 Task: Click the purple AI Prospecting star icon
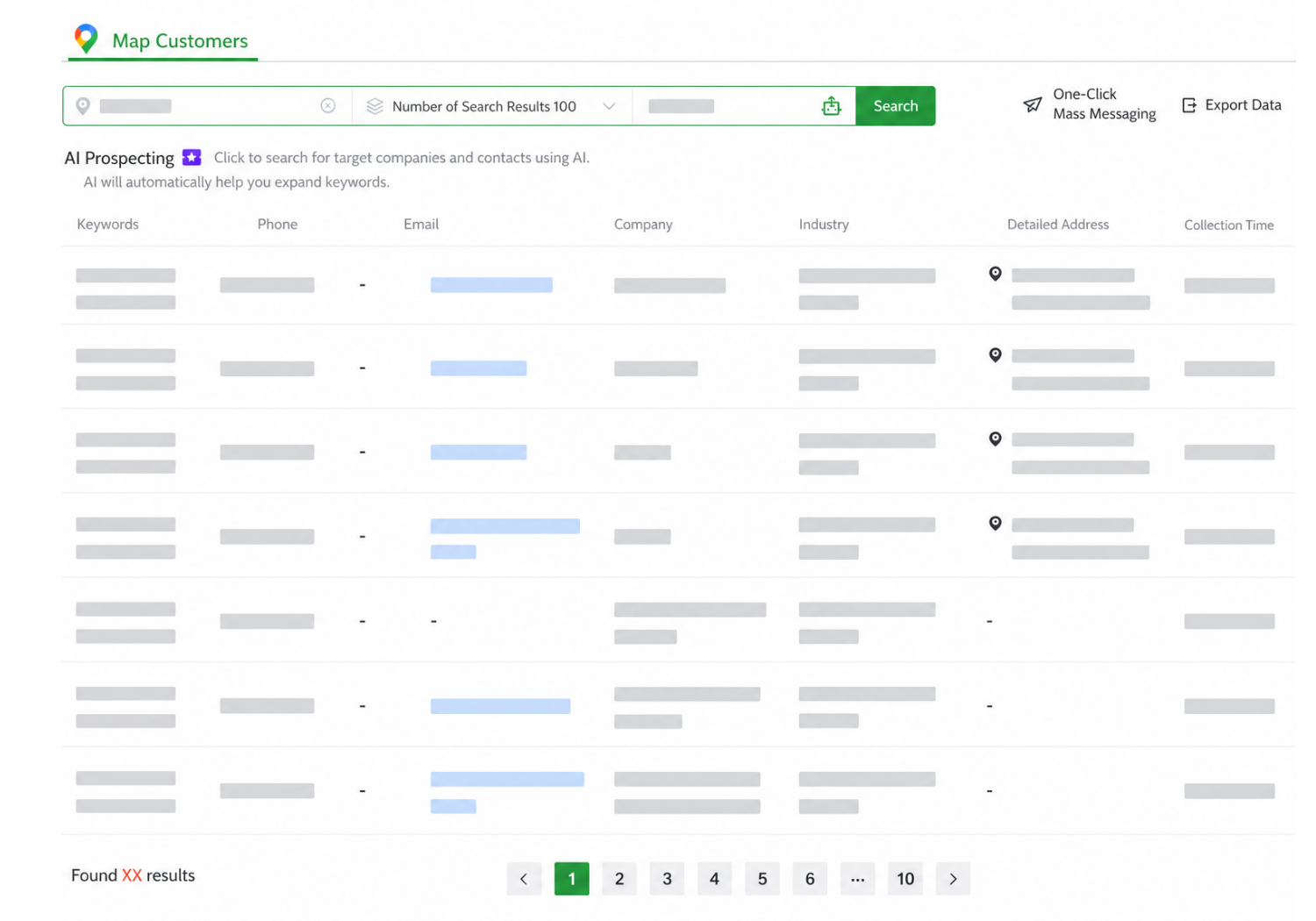click(191, 157)
